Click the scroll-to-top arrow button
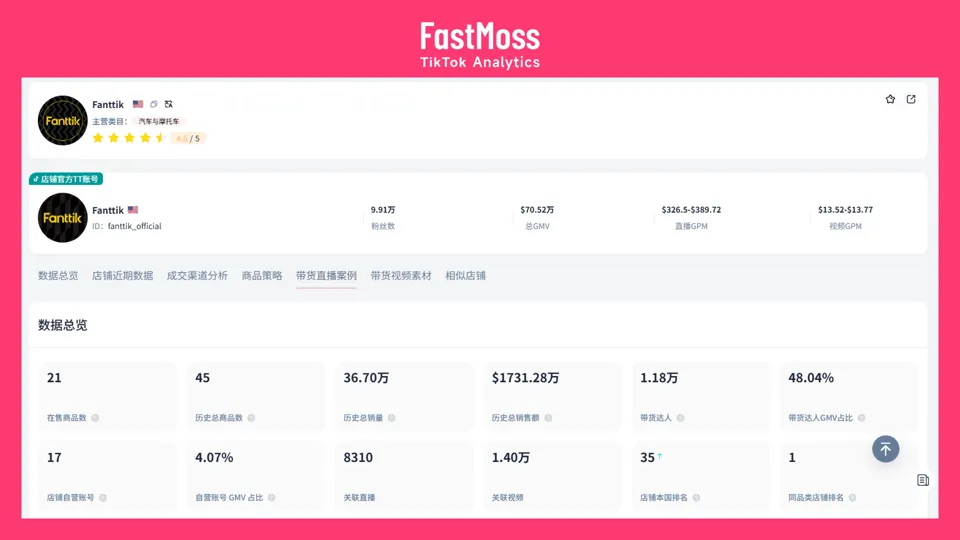Screen dimensions: 960x540 pos(885,449)
